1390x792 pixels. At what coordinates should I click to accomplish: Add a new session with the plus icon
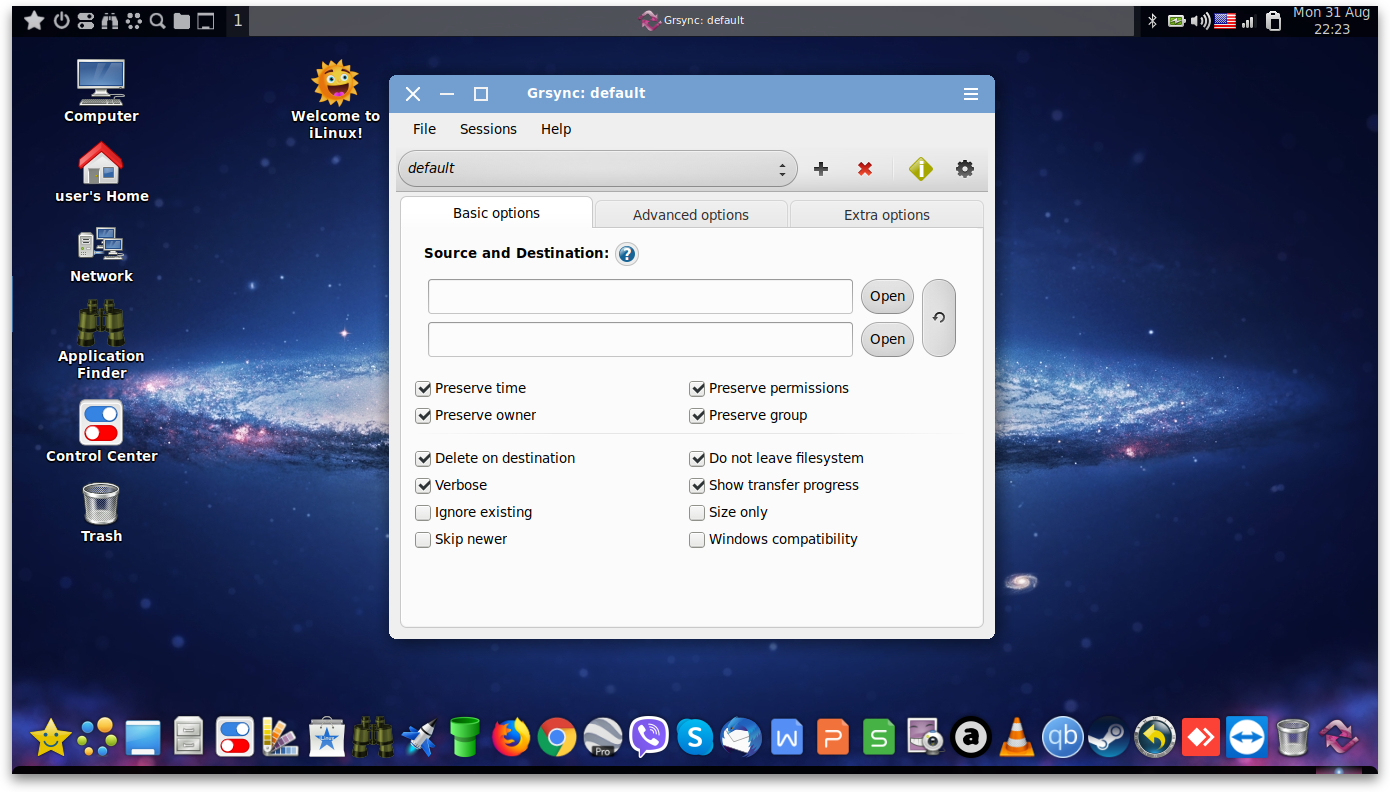[x=821, y=169]
